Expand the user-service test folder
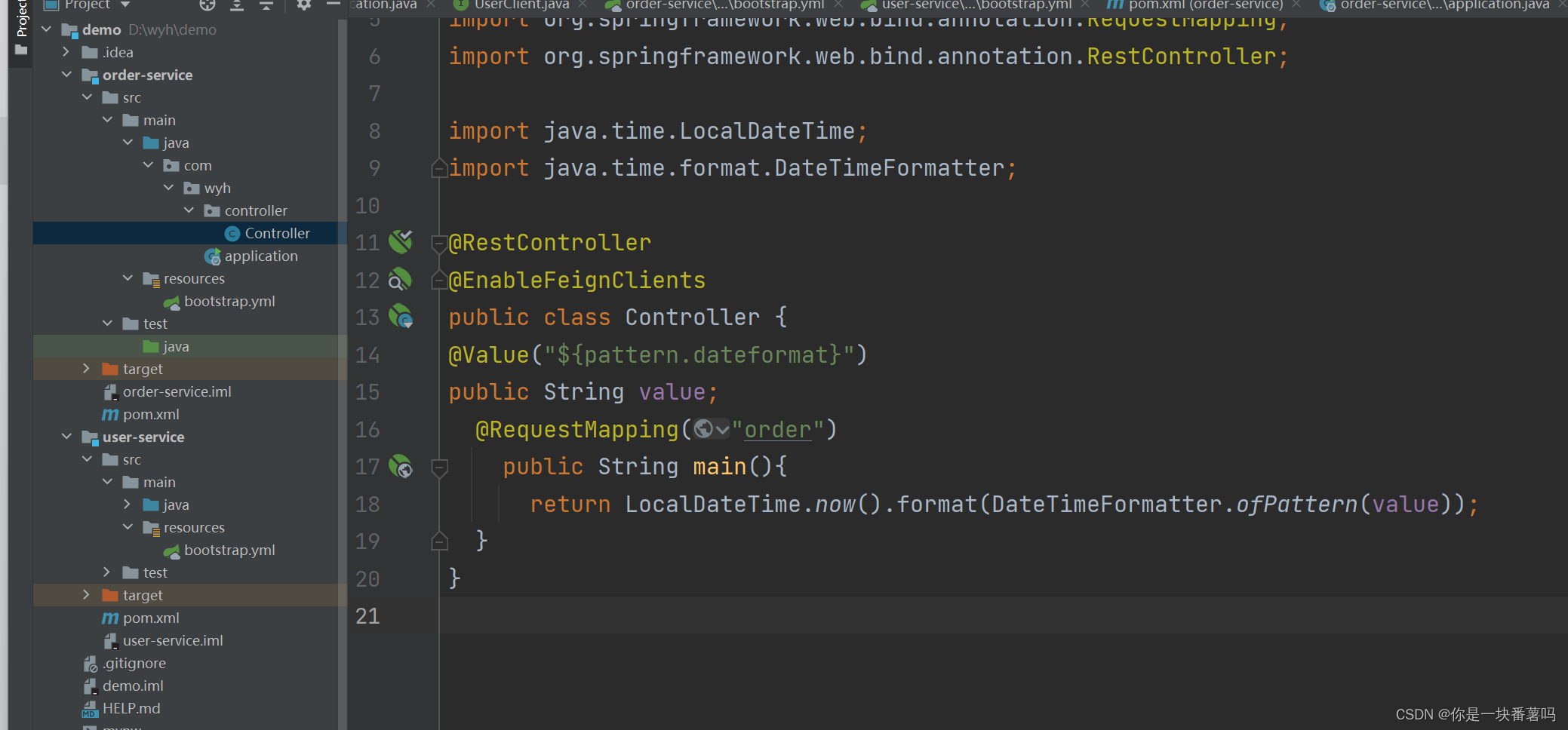 click(107, 572)
